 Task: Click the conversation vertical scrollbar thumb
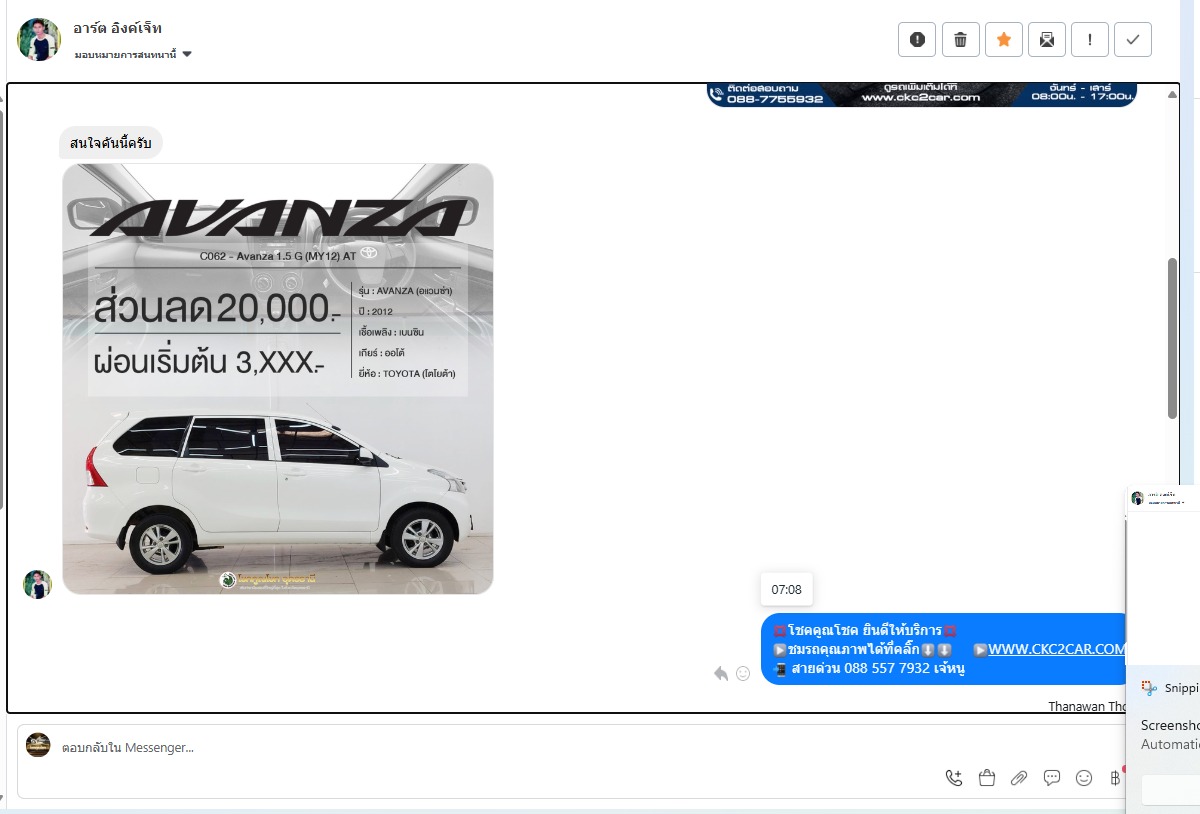[x=1172, y=338]
